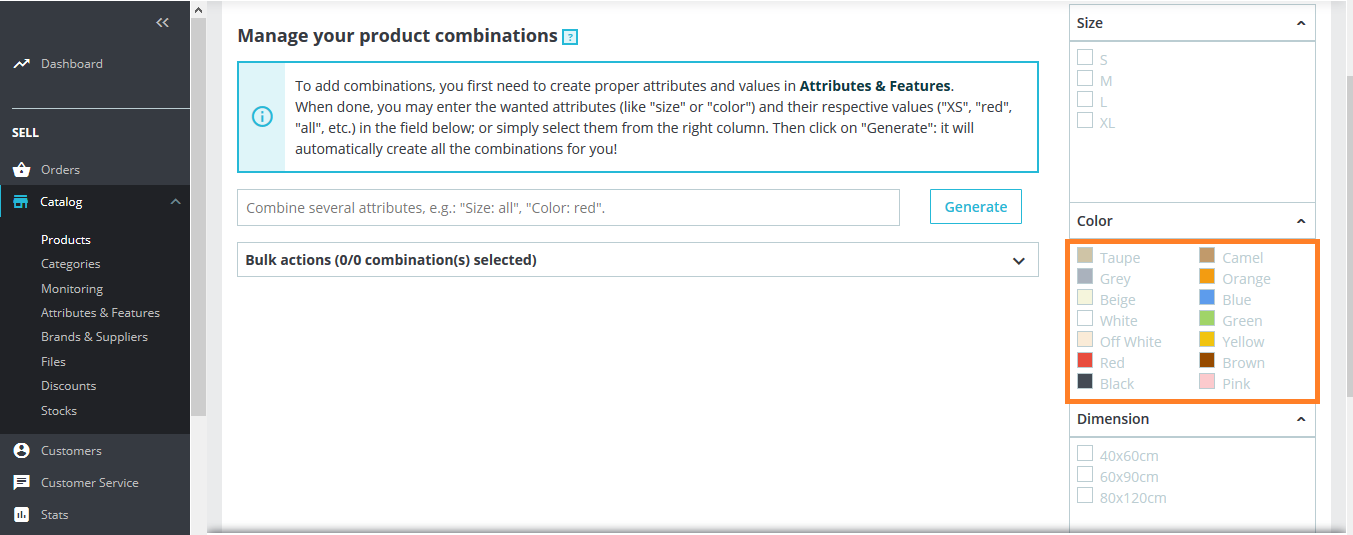Viewport: 1353px width, 535px height.
Task: Tick the XL size checkbox
Action: (x=1085, y=121)
